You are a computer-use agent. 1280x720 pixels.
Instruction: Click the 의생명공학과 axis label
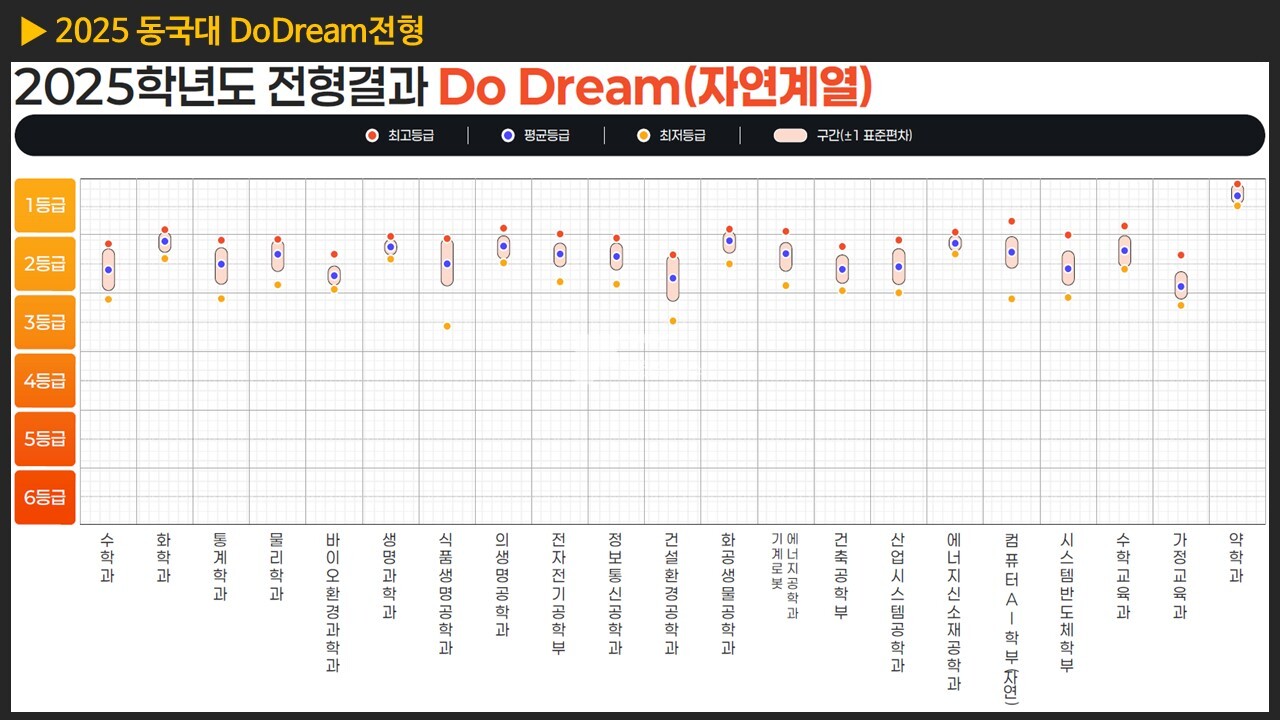(502, 584)
